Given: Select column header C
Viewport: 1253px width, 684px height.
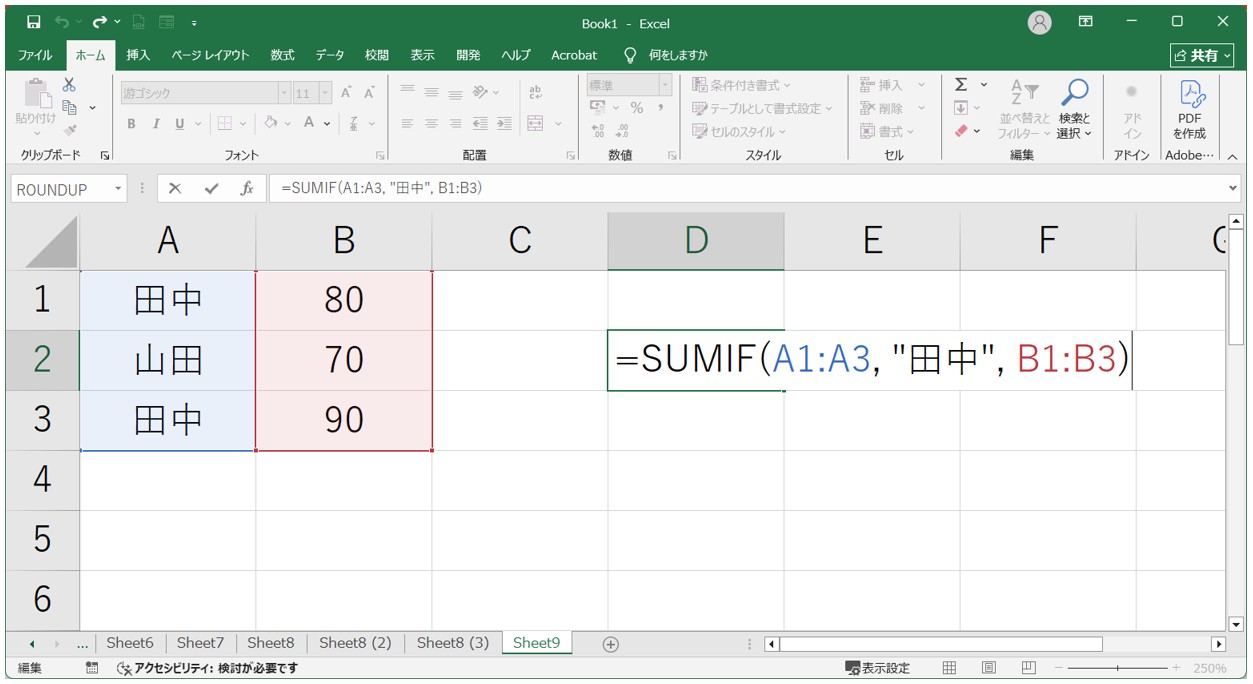Looking at the screenshot, I should 520,241.
